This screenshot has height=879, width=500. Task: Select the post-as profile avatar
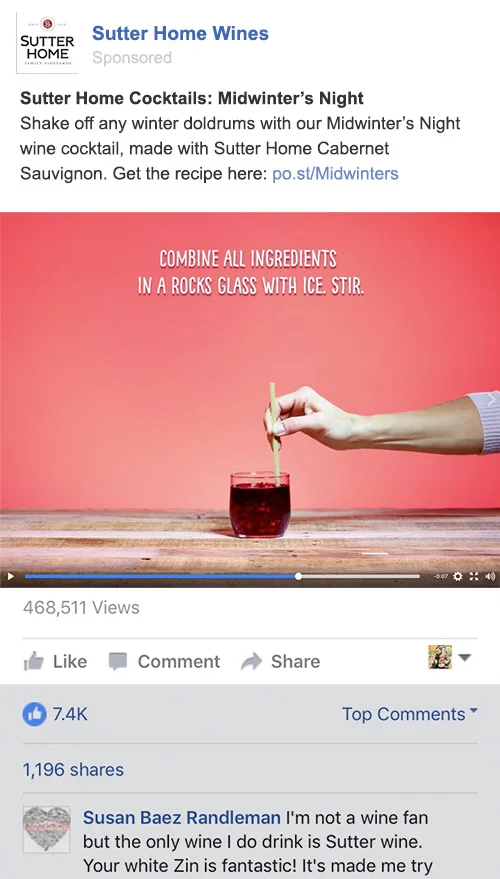[440, 657]
